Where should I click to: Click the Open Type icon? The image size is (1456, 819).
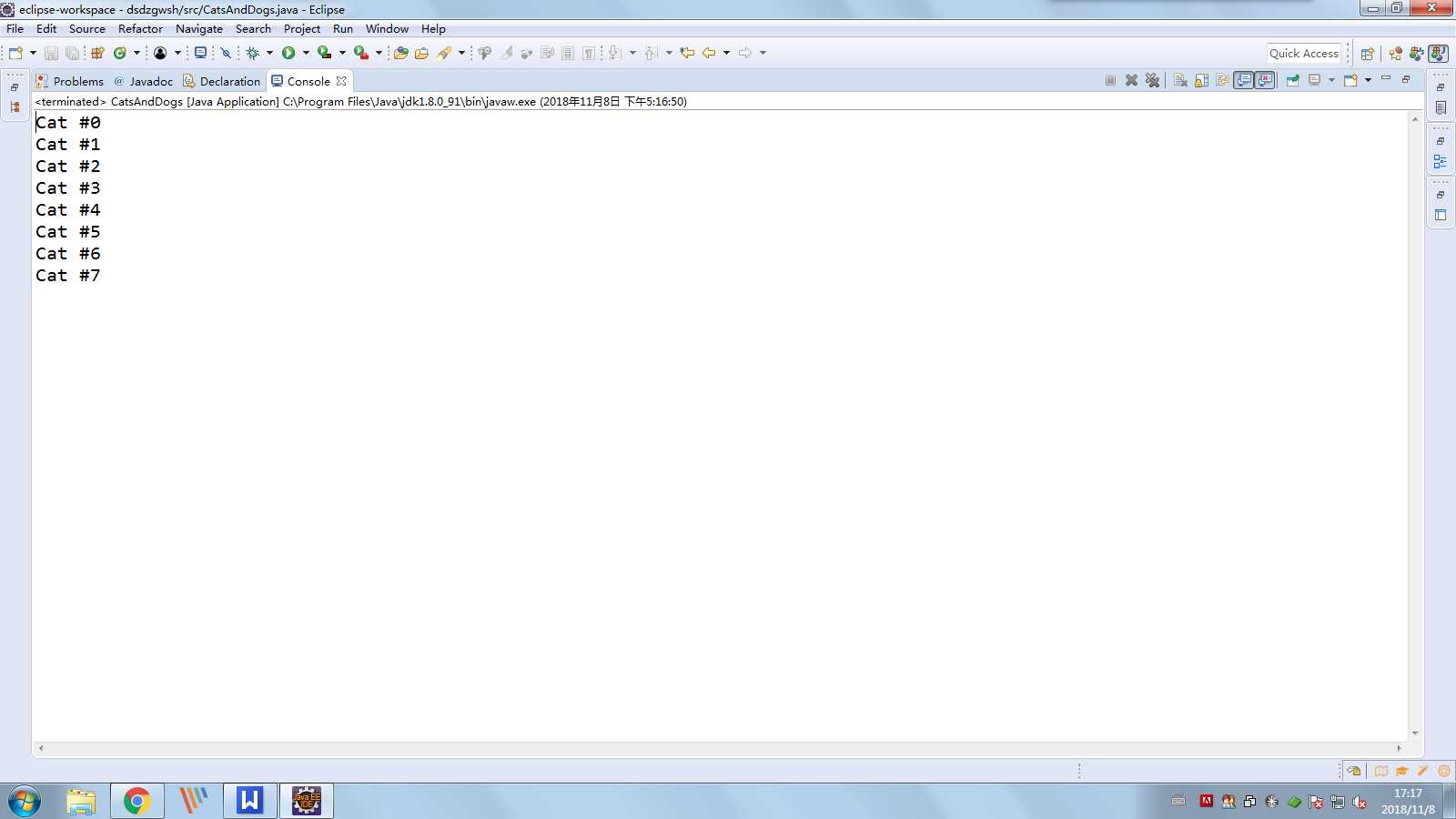pyautogui.click(x=400, y=53)
